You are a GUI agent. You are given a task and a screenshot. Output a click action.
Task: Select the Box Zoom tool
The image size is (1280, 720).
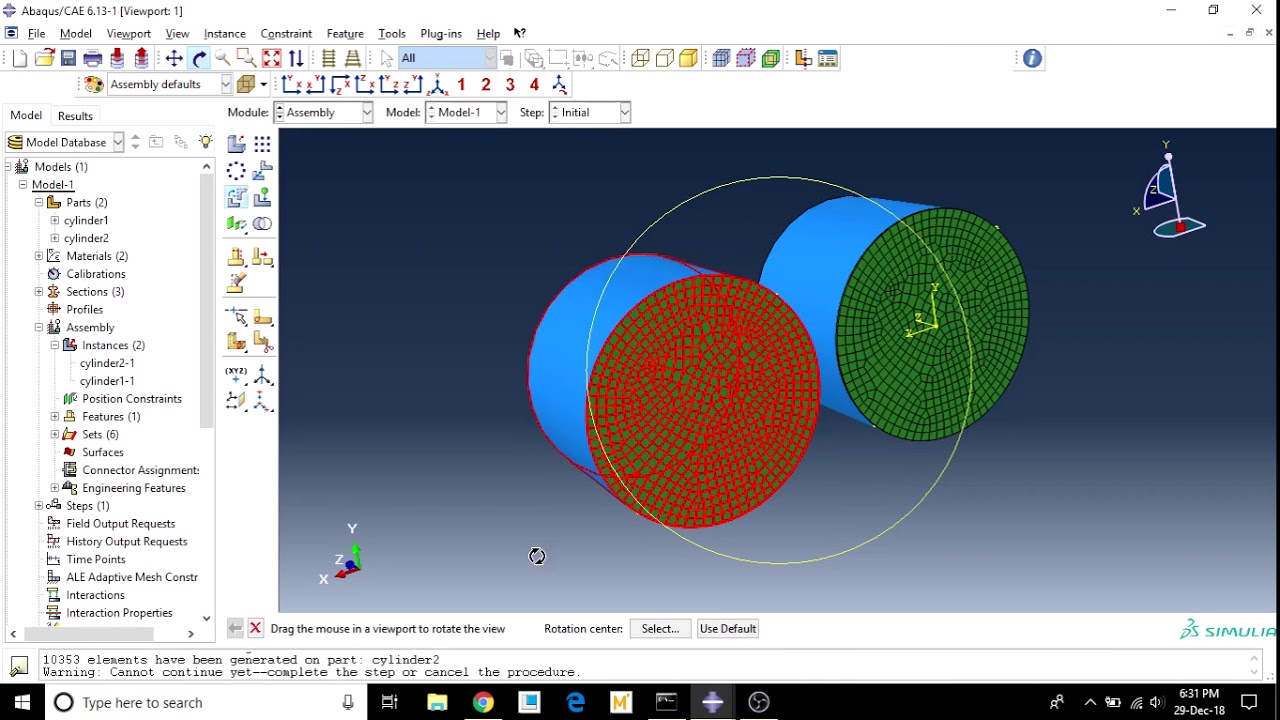tap(247, 59)
